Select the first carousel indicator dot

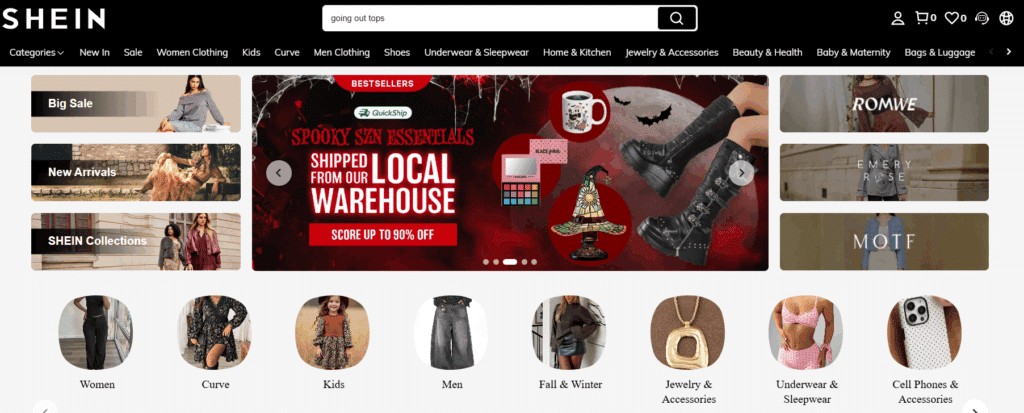pyautogui.click(x=486, y=262)
